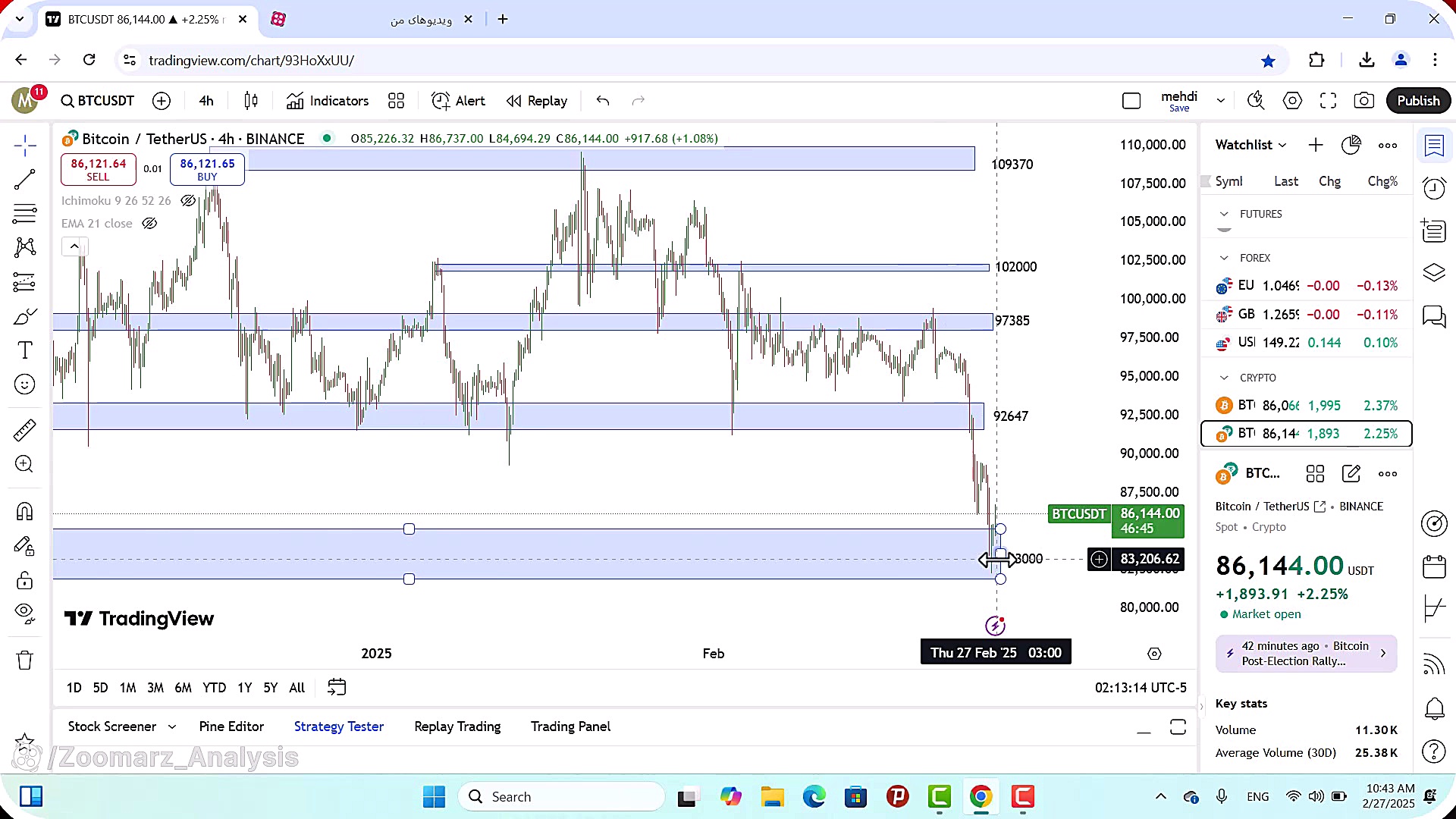This screenshot has height=819, width=1456.
Task: Open the chart settings hexagon icon
Action: tap(1292, 101)
